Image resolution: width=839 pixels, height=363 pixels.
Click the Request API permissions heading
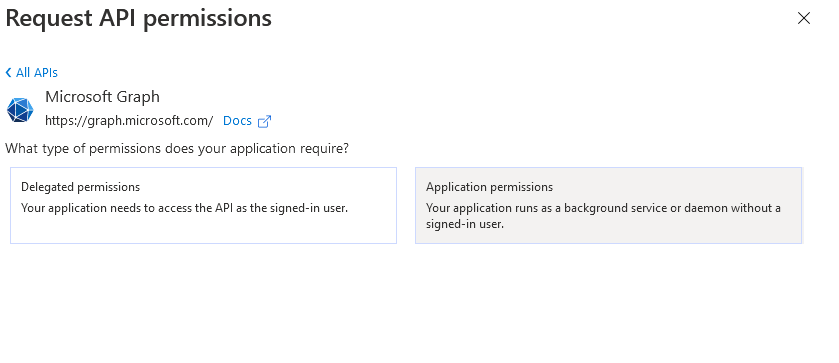139,18
